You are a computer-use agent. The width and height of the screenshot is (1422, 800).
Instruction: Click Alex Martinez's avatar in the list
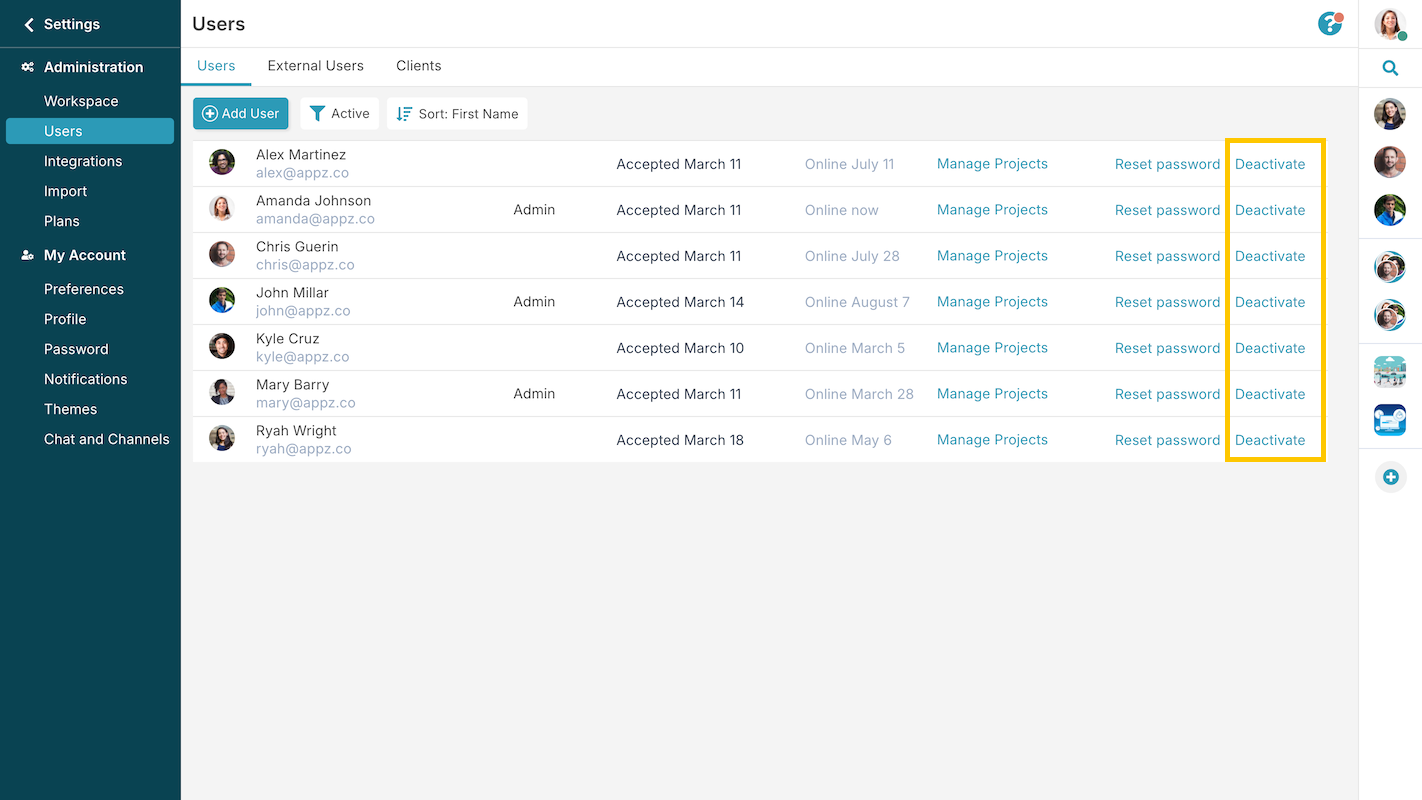pyautogui.click(x=222, y=162)
